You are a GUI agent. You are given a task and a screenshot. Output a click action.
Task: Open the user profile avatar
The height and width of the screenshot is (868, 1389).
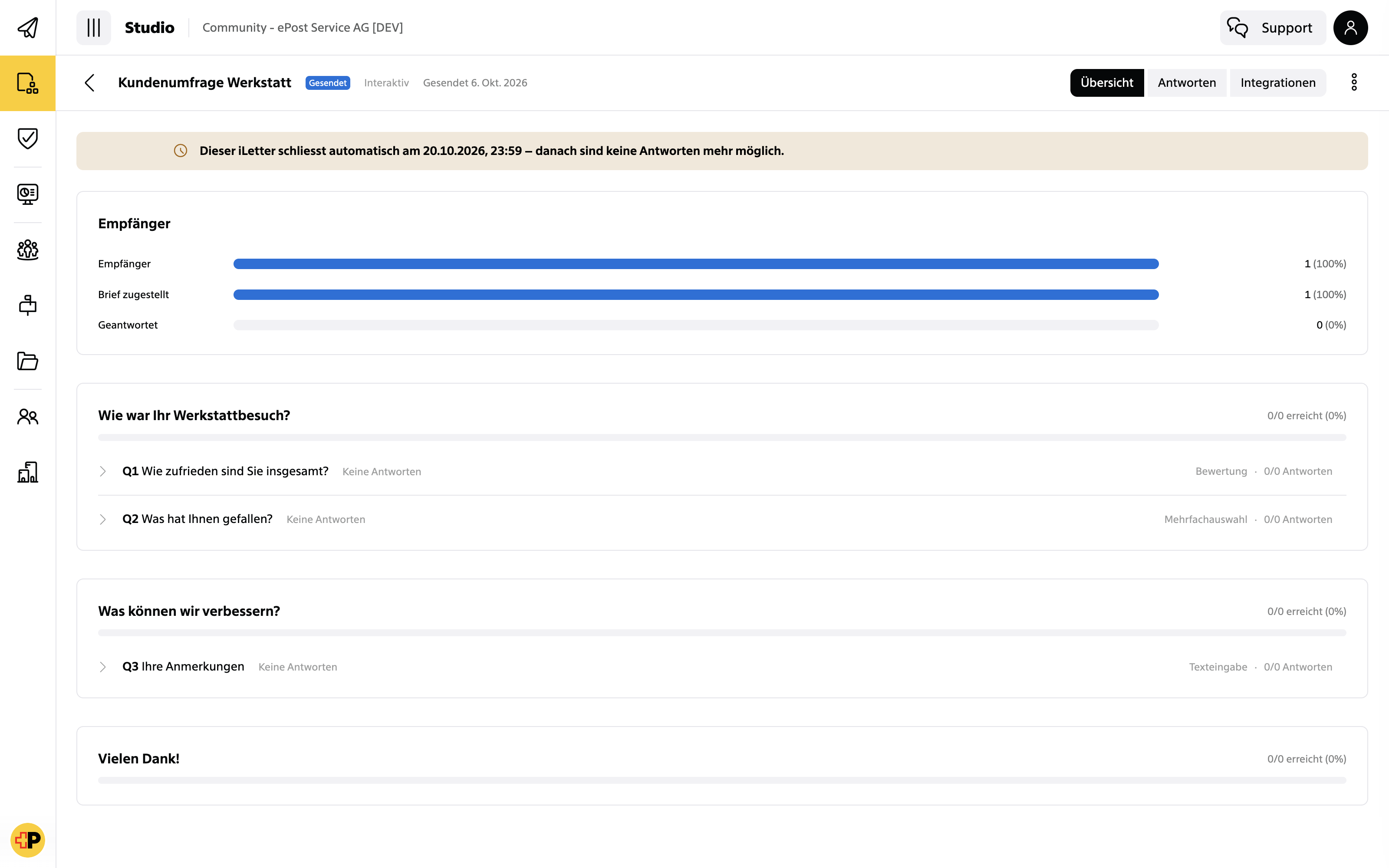[1350, 27]
